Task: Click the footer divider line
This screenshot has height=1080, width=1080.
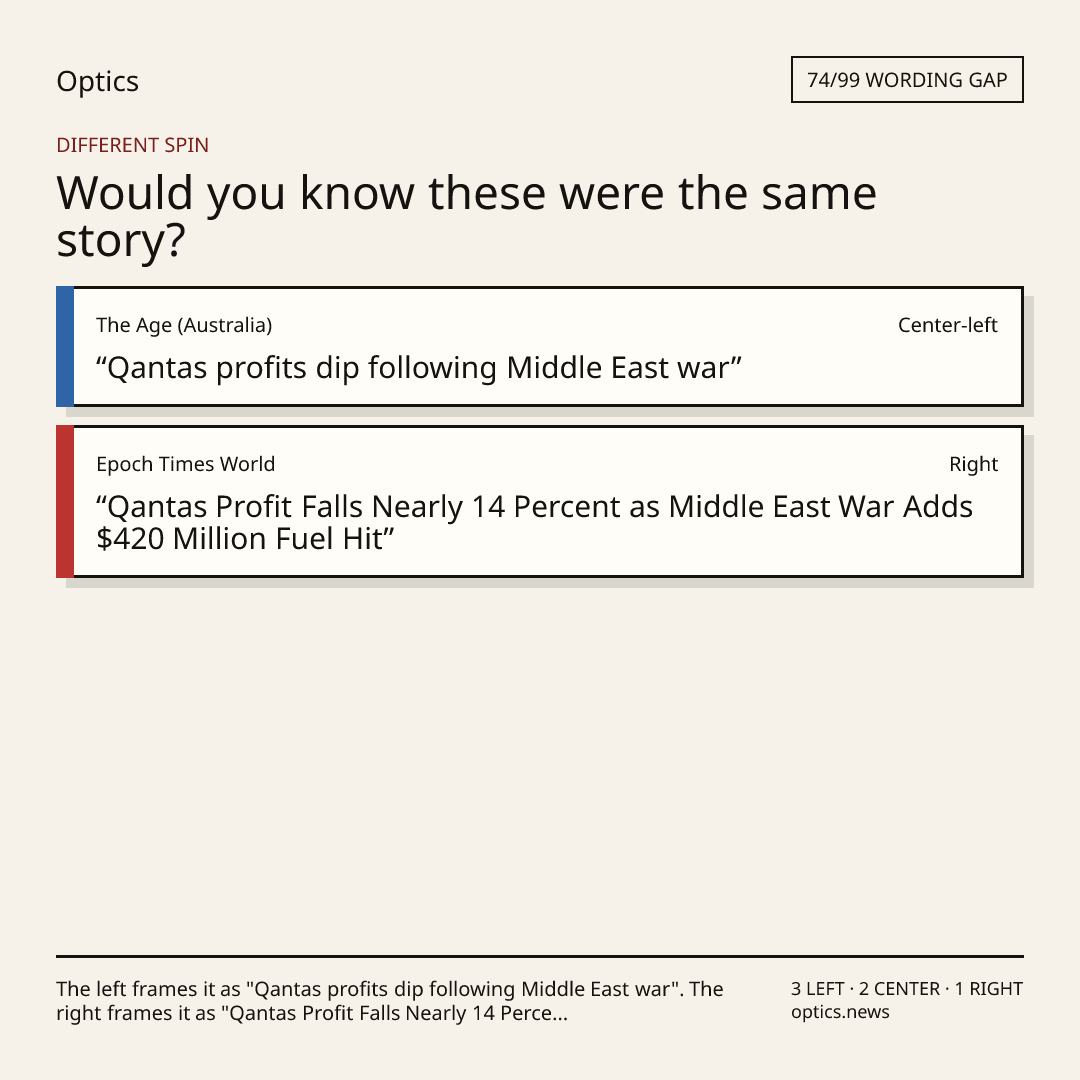Action: click(x=540, y=956)
